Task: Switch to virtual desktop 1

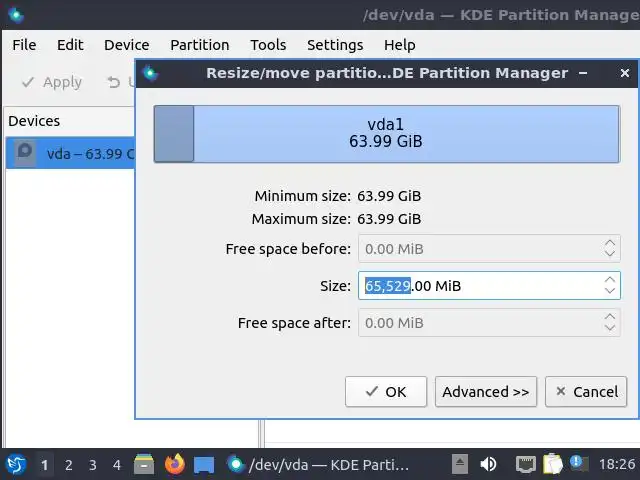Action: pos(44,464)
